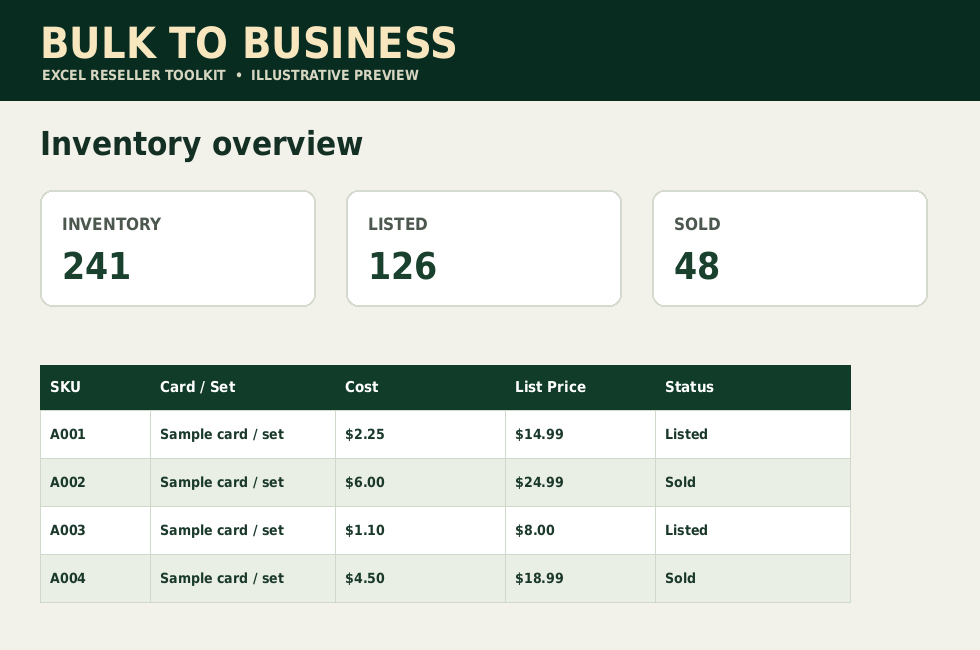Select the A002 SKU cell
This screenshot has height=650, width=980.
coord(95,482)
